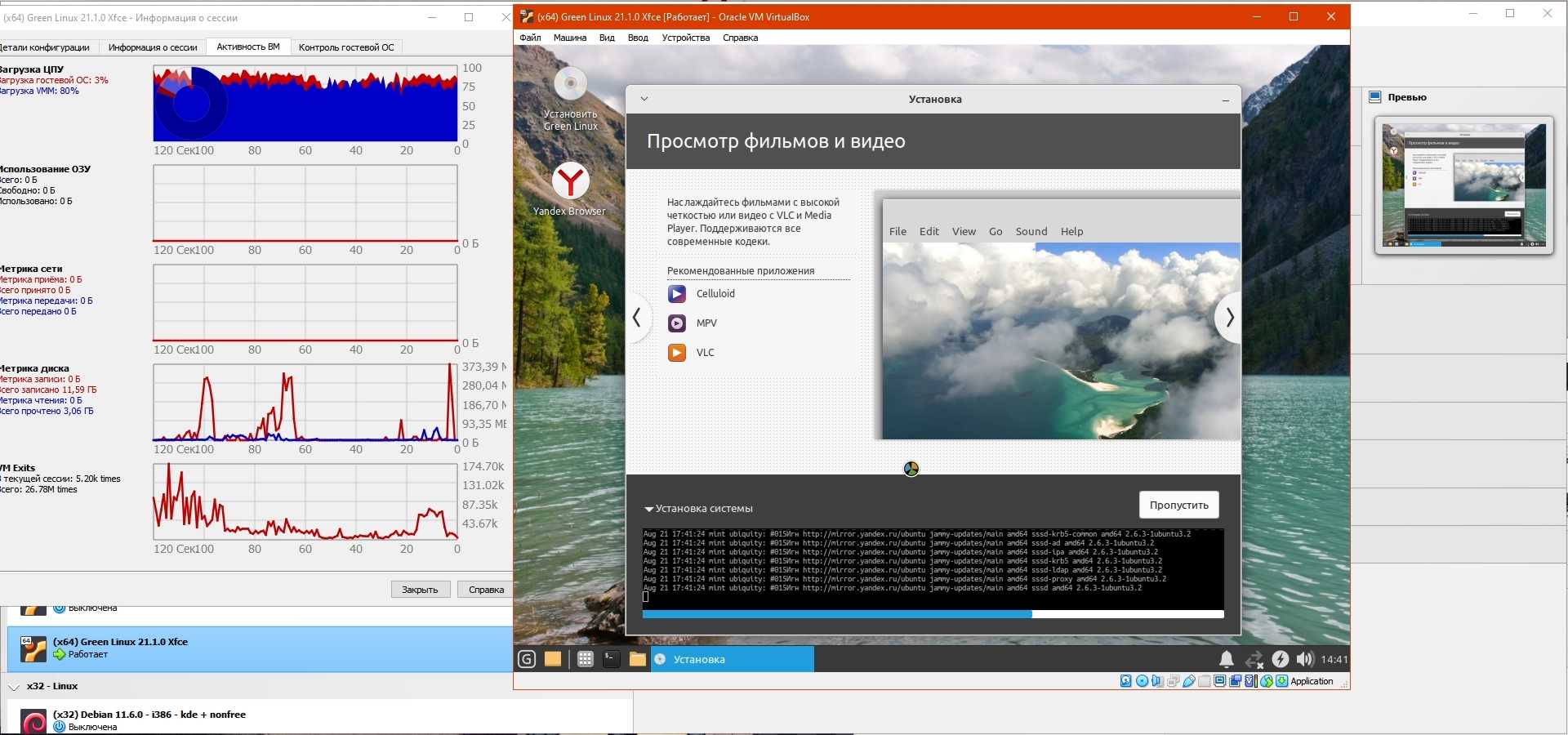Viewport: 1568px width, 735px height.
Task: Launch the Yandex Browser desktop shortcut
Action: (570, 189)
